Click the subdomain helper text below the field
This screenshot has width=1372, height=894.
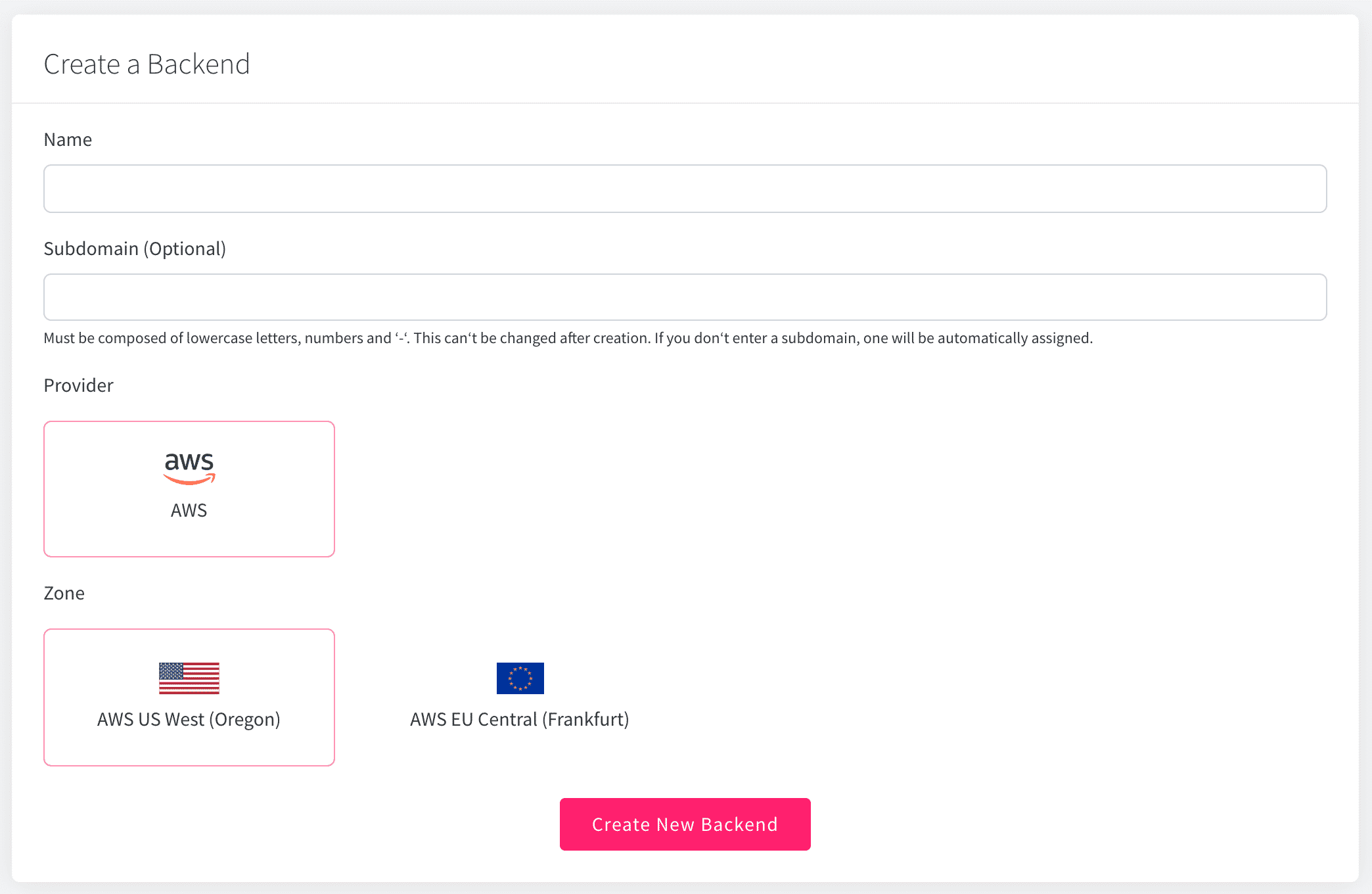pos(568,339)
